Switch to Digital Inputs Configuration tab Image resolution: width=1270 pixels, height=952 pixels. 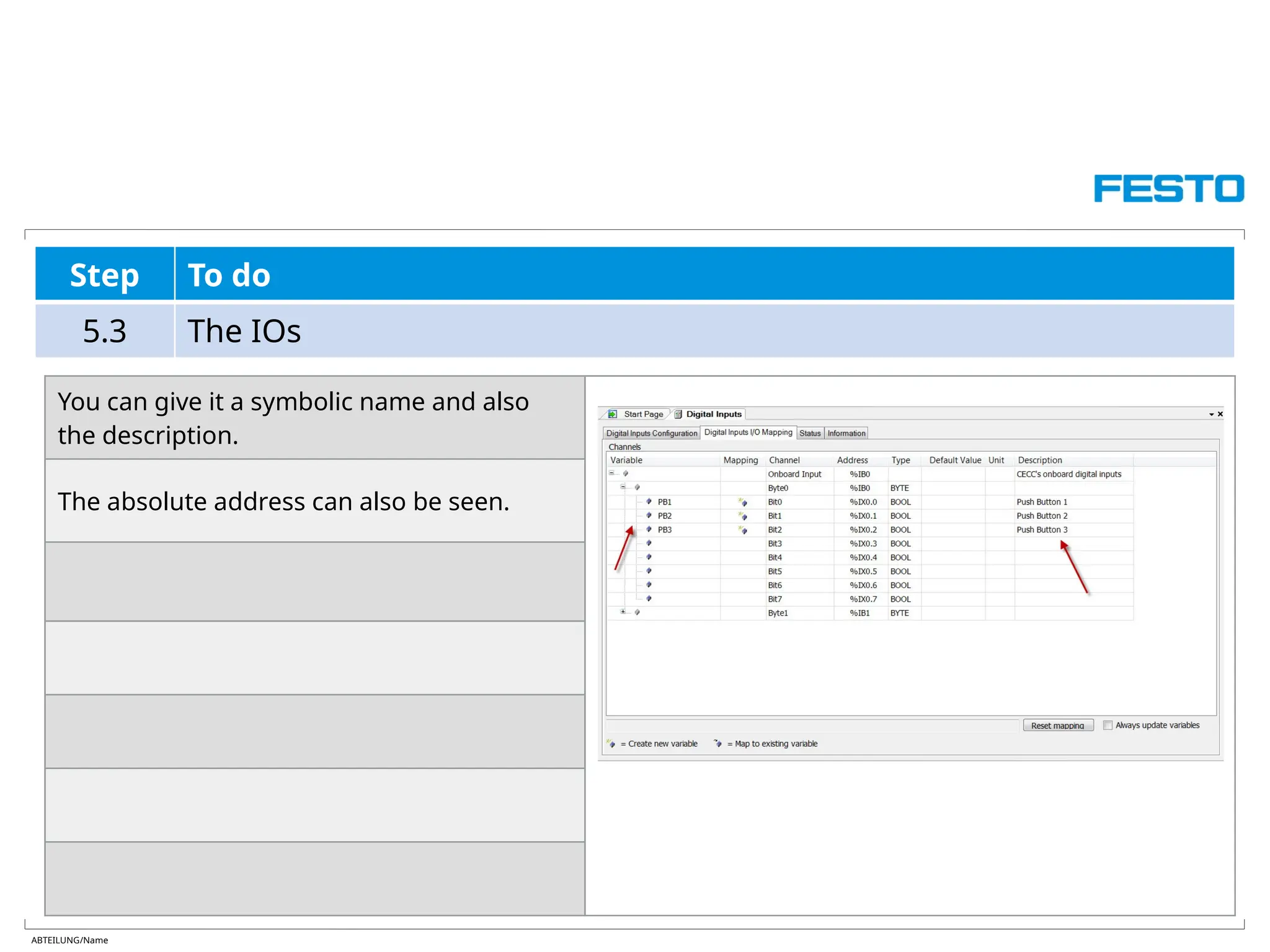[652, 433]
